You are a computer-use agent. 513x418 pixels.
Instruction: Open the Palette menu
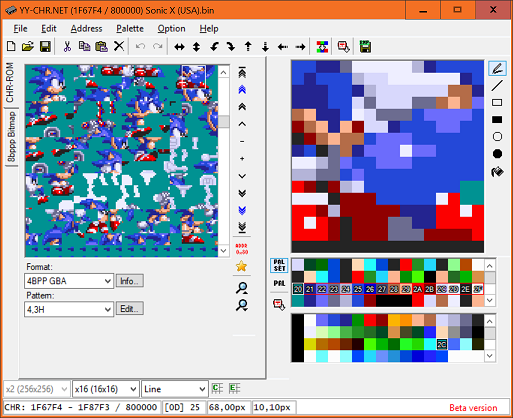pos(130,29)
